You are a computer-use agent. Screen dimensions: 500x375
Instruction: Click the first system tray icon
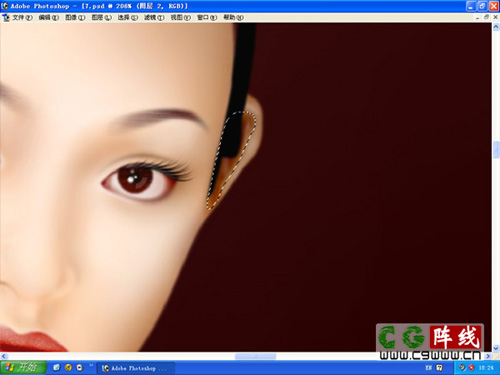(x=462, y=367)
